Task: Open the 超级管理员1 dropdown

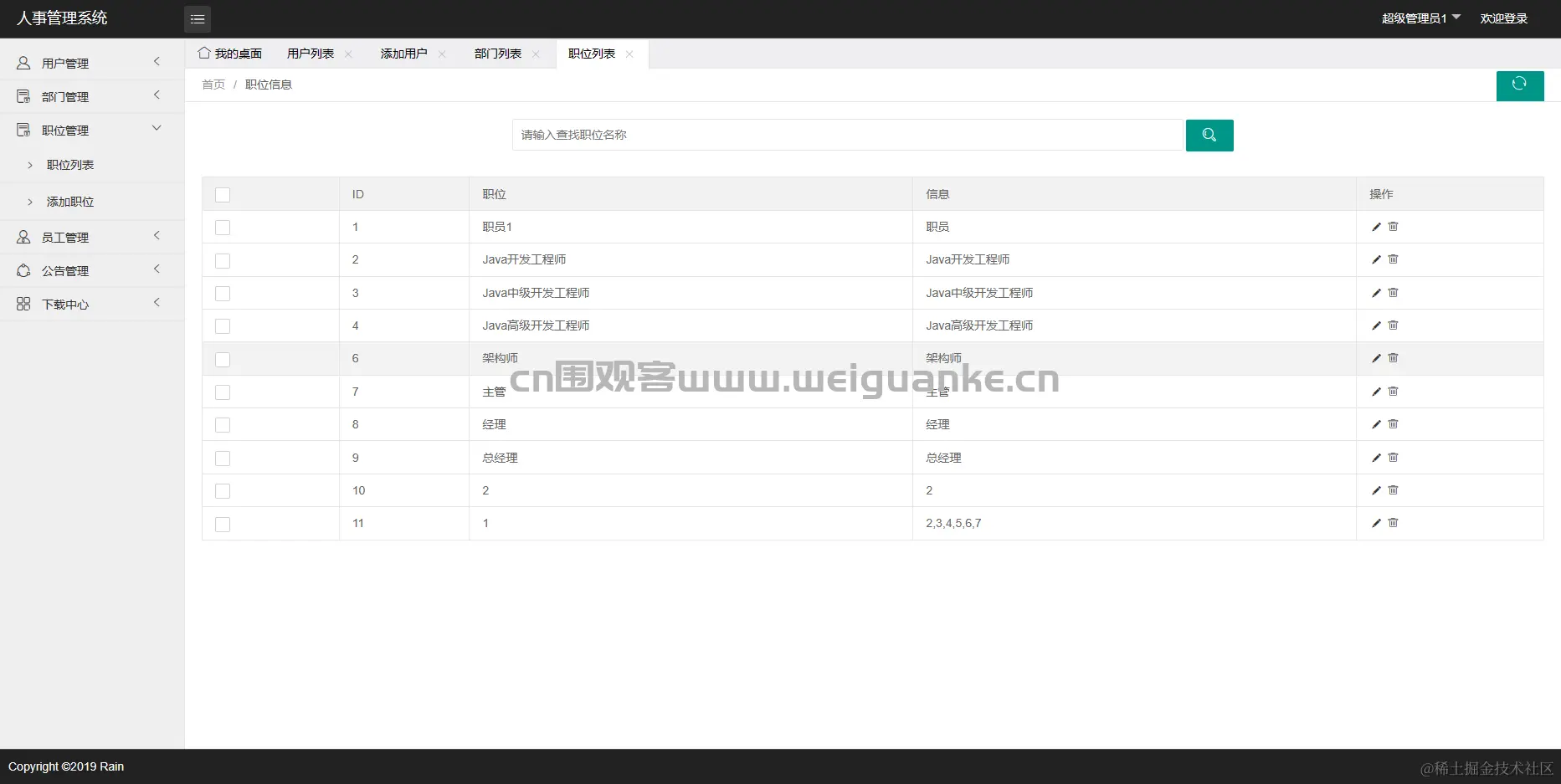Action: click(1420, 18)
